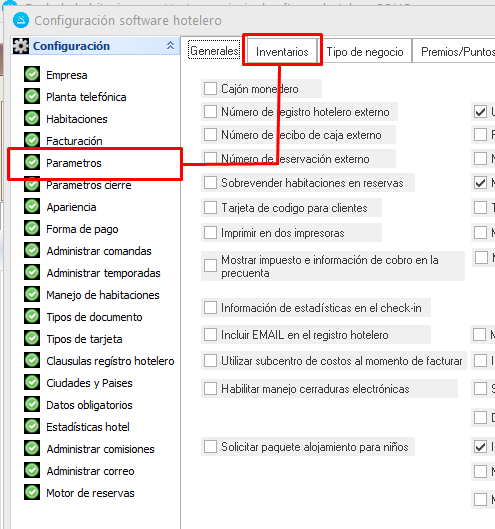The height and width of the screenshot is (529, 495).
Task: Check Número de registro hotelero externo
Action: click(x=210, y=111)
